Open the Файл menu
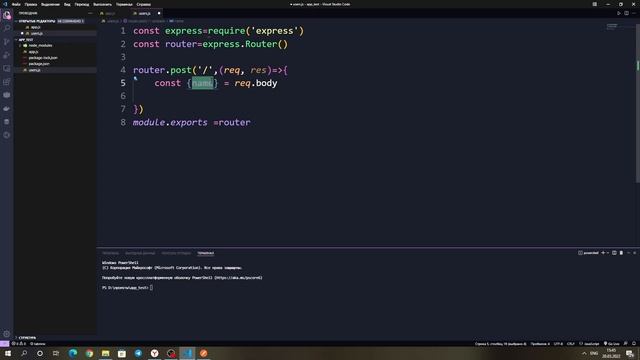The image size is (640, 360). [16, 4]
